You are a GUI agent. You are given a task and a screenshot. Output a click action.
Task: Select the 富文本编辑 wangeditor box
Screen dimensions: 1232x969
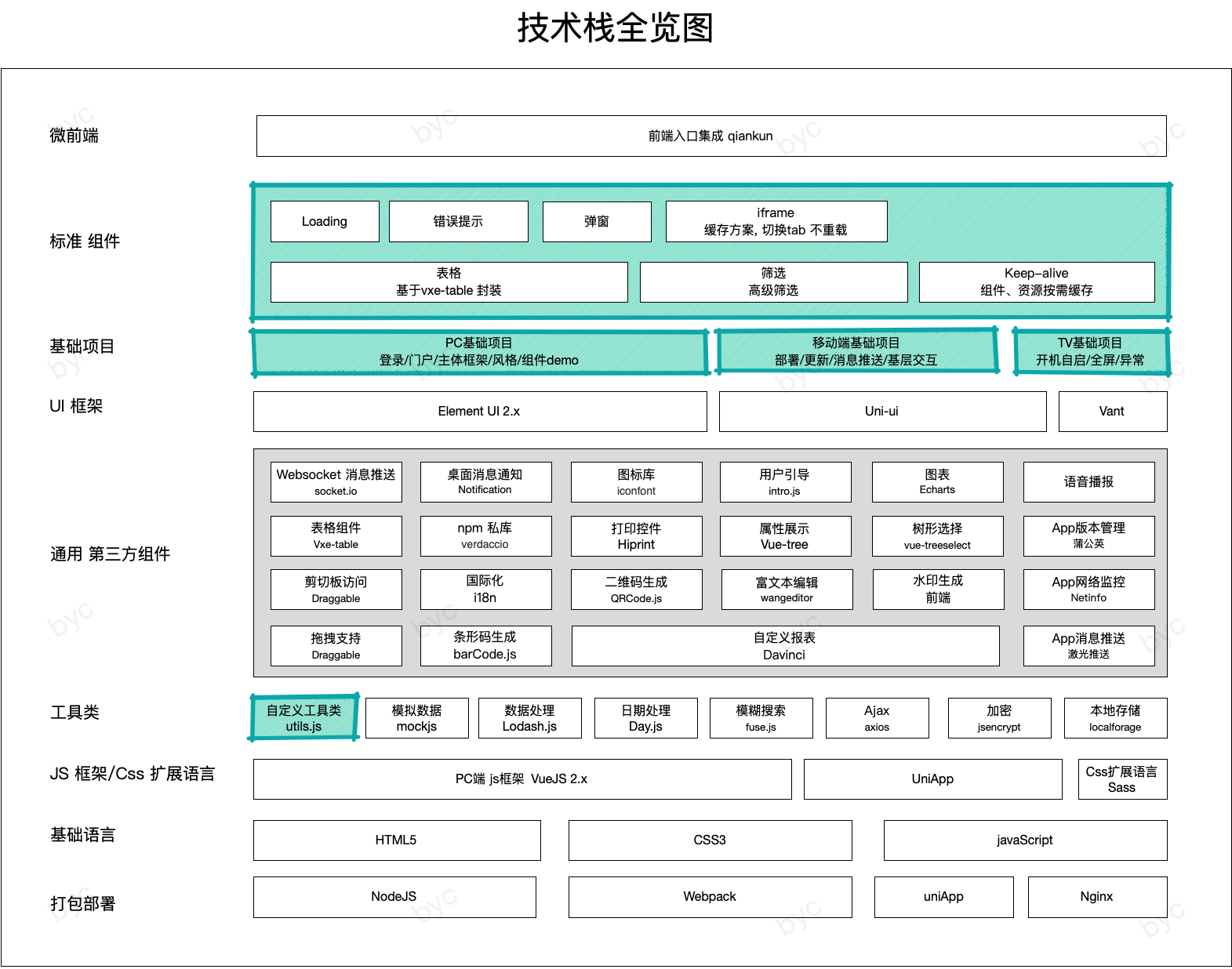click(787, 590)
